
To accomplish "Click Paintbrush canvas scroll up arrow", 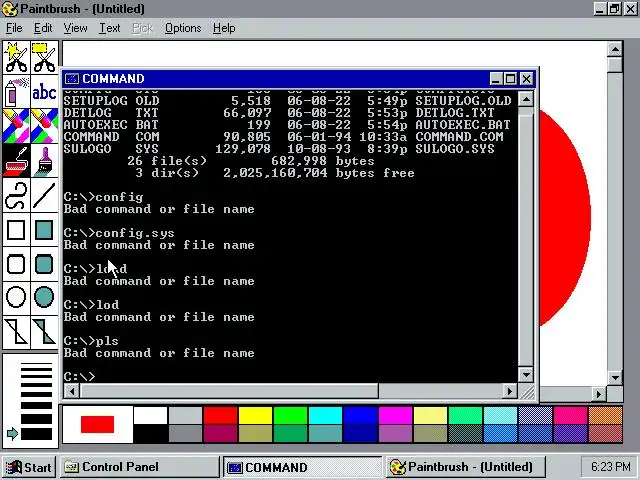I will pos(615,50).
